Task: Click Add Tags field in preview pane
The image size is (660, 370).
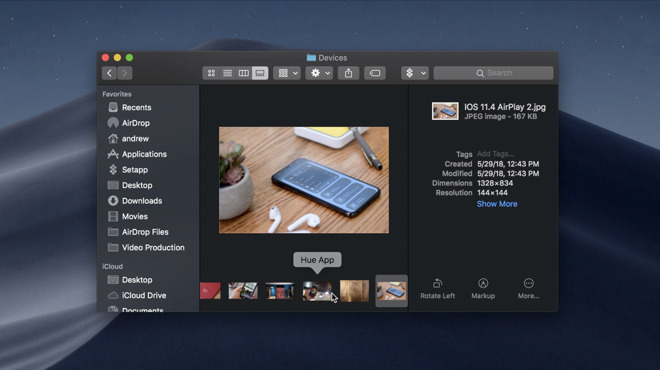Action: coord(495,154)
